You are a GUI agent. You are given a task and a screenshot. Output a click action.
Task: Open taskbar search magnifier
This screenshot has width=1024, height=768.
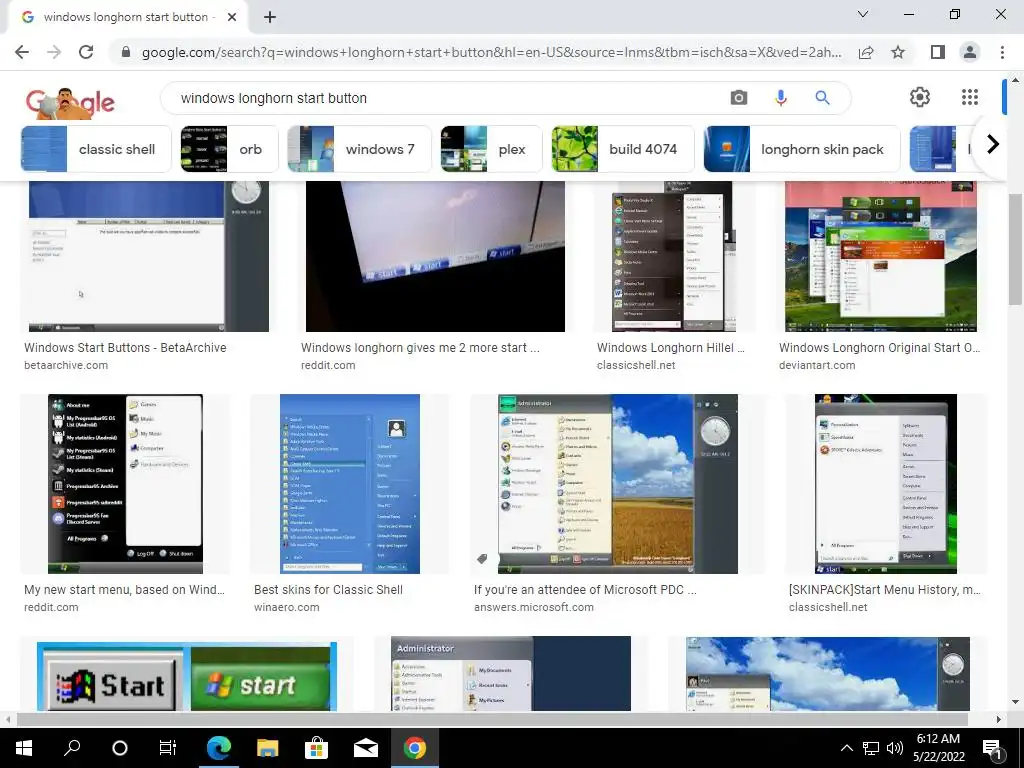pyautogui.click(x=72, y=748)
